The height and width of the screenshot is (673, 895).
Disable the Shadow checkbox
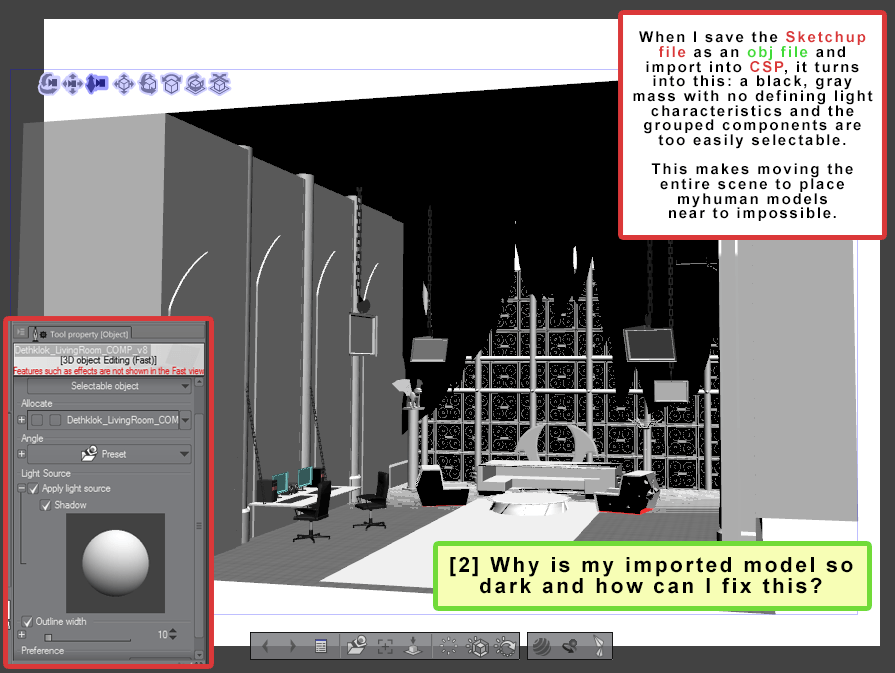[x=45, y=505]
